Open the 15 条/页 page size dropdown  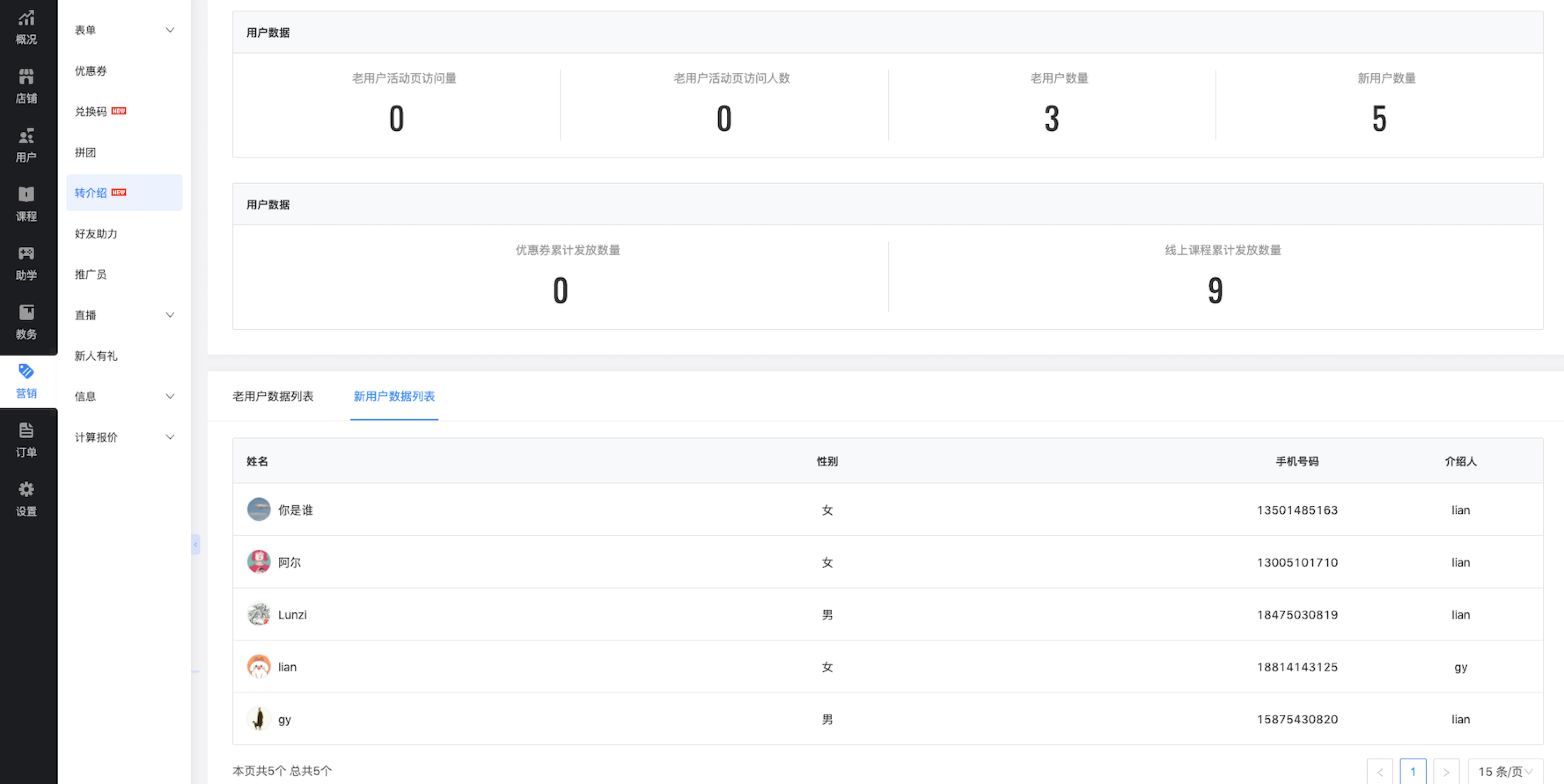click(x=1505, y=771)
